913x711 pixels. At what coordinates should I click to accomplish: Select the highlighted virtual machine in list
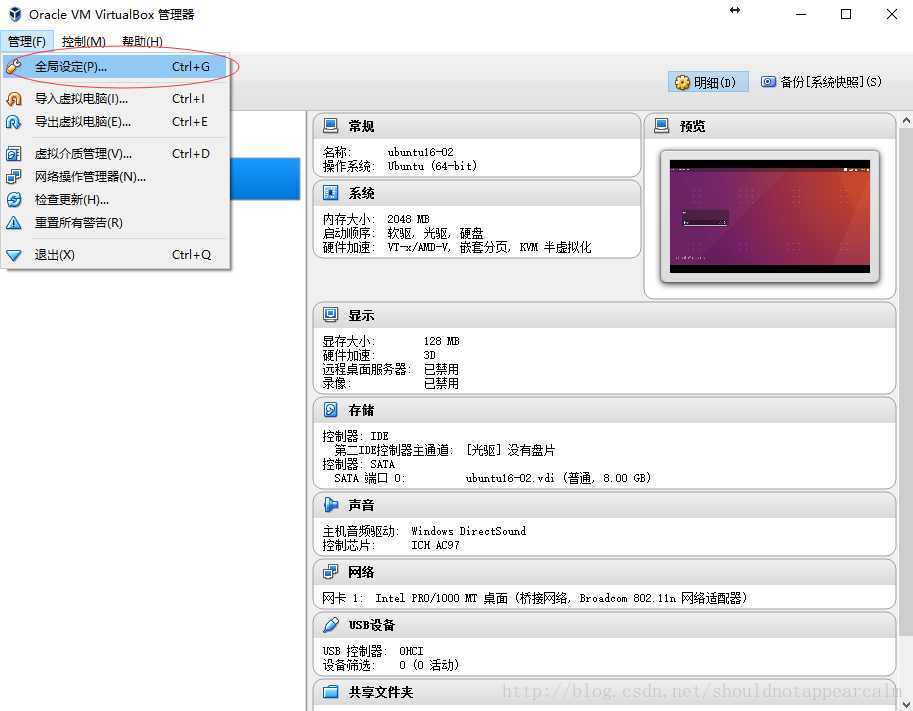tap(265, 179)
